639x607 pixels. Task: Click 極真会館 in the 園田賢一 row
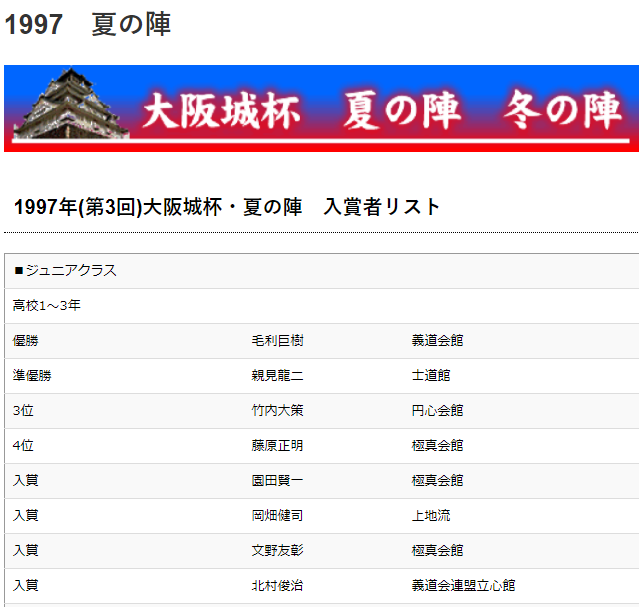[437, 481]
